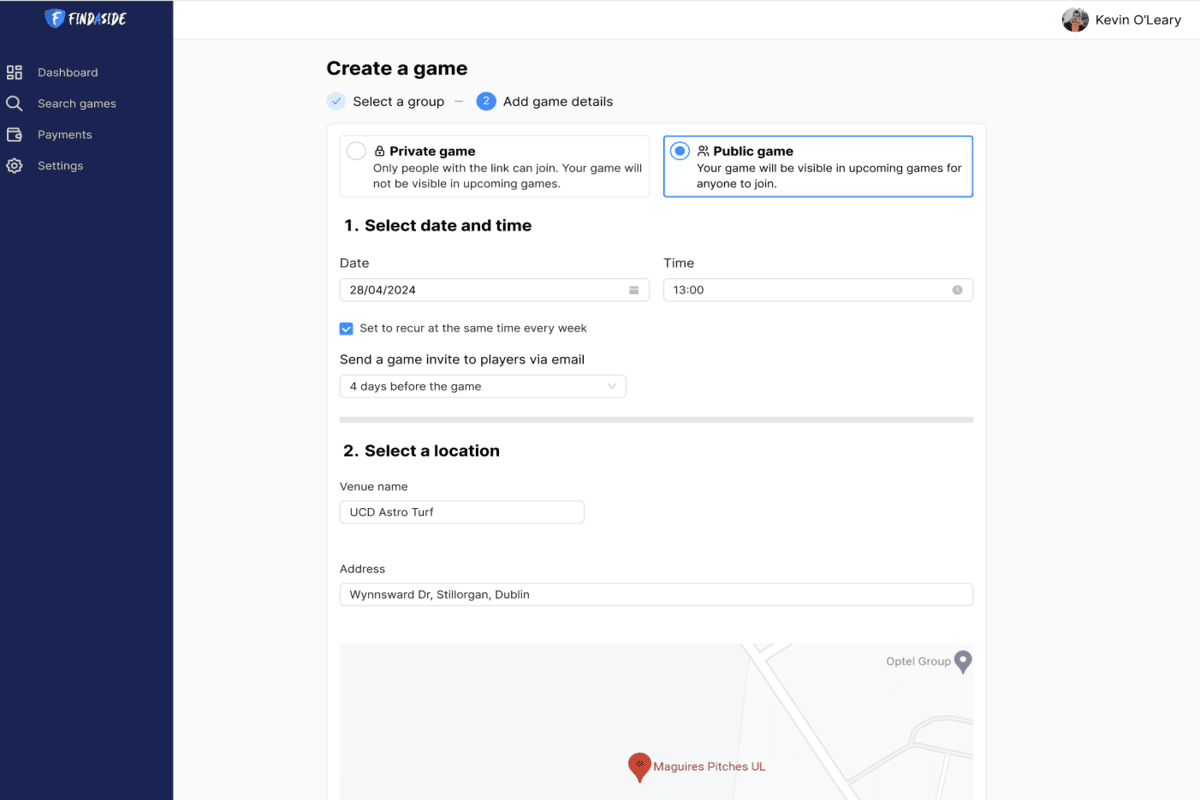Click the lock icon on Private game
This screenshot has height=800, width=1200.
coord(380,151)
